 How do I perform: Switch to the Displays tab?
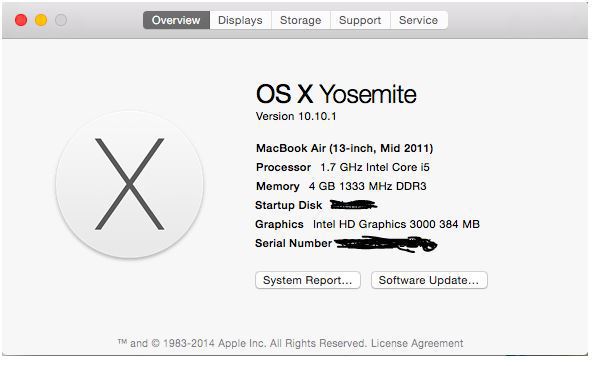(240, 20)
